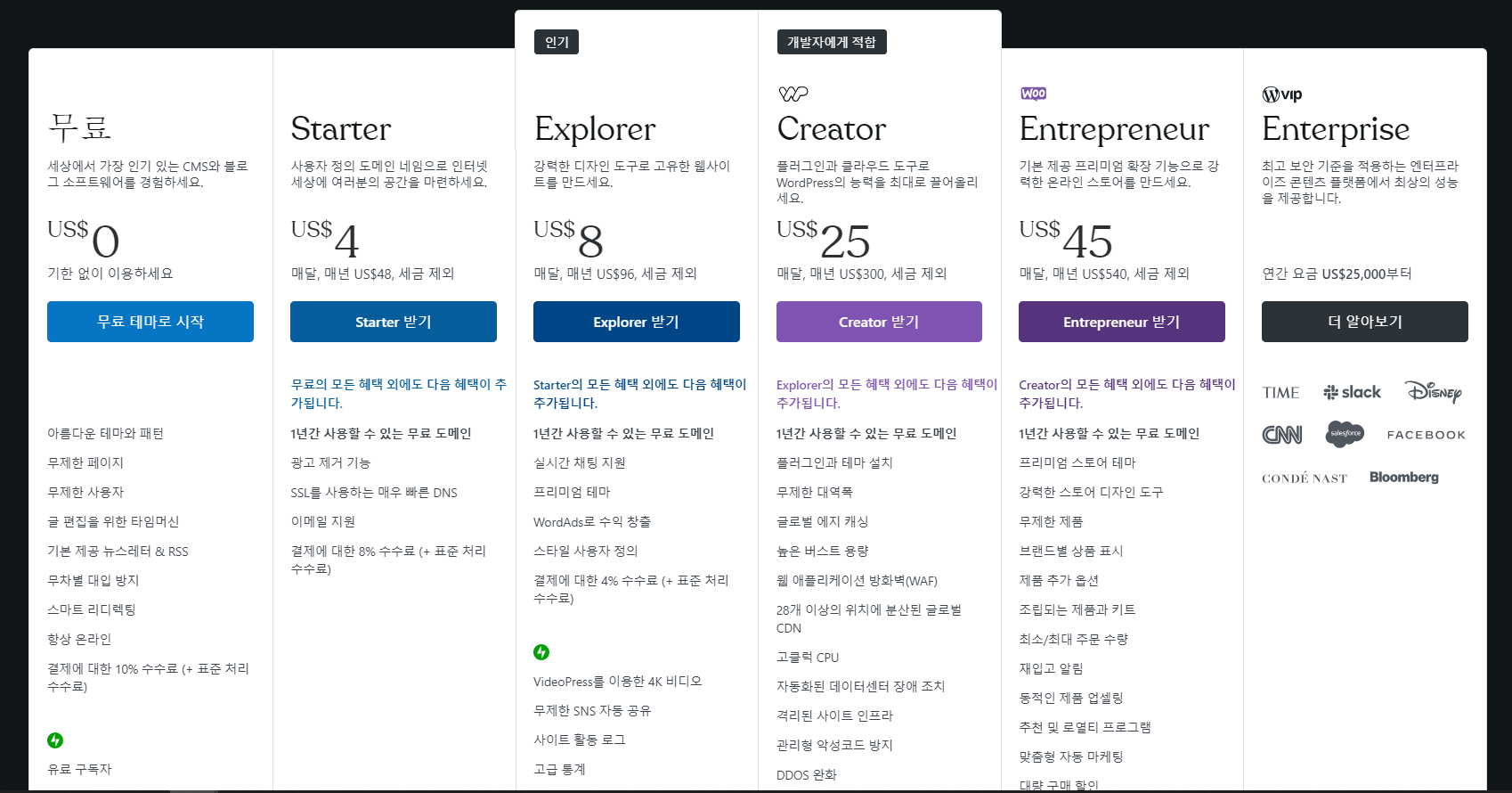Click the Jetpack icon above VideoPress 4K 비디오

pos(541,652)
